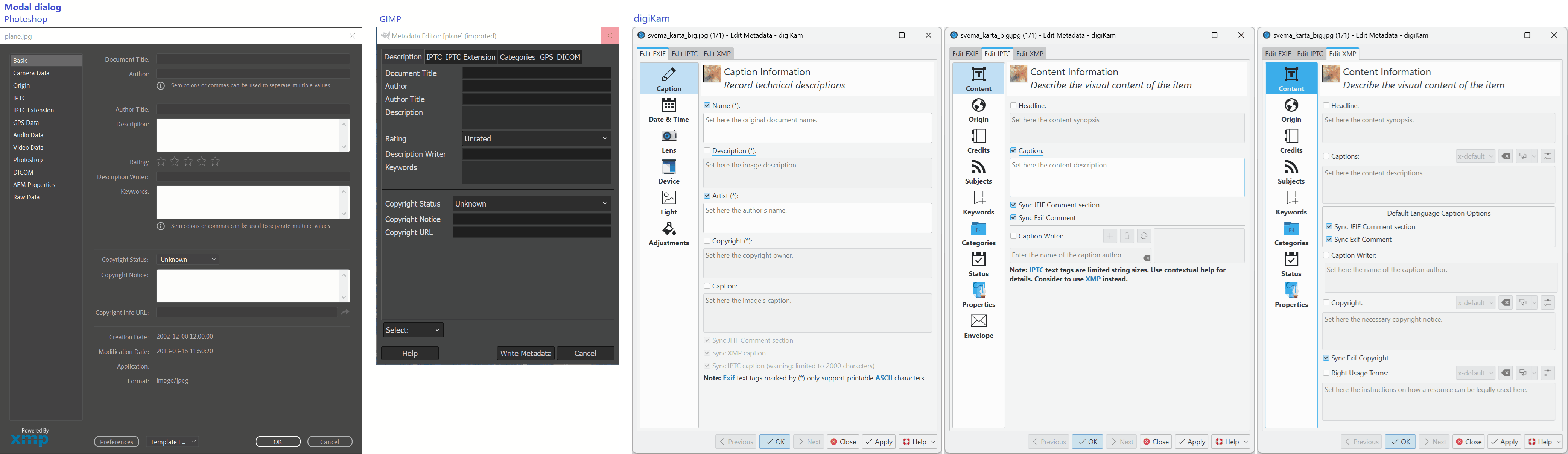Viewport: 1568px width, 454px height.
Task: Open Date & Time section
Action: point(668,110)
